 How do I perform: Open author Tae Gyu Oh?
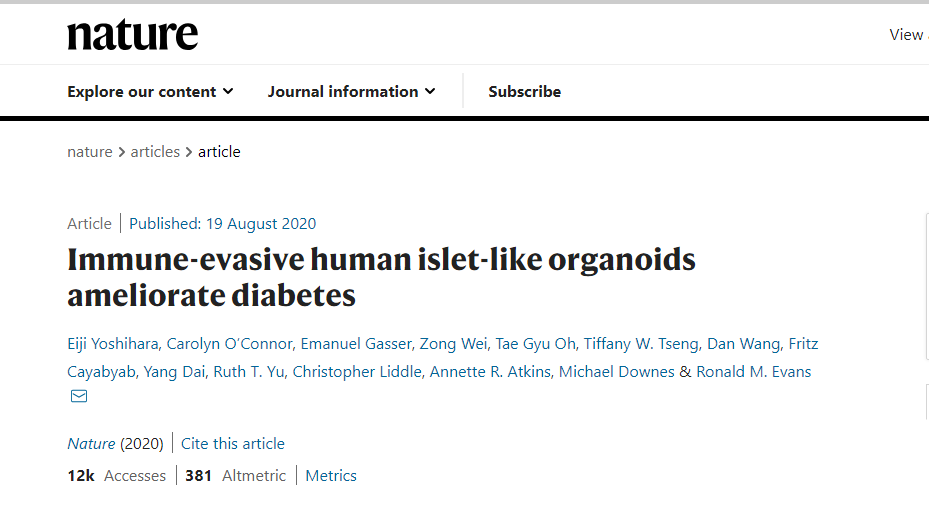[536, 344]
